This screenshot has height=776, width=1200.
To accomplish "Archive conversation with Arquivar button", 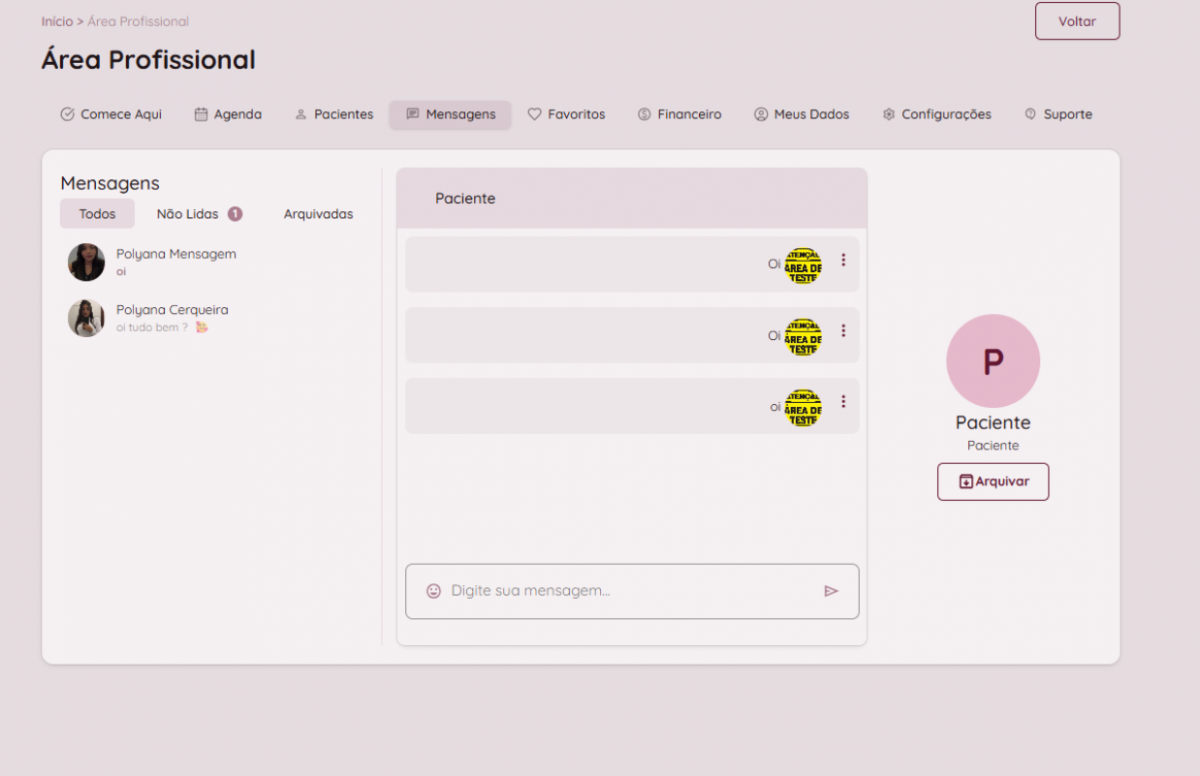I will pos(992,482).
